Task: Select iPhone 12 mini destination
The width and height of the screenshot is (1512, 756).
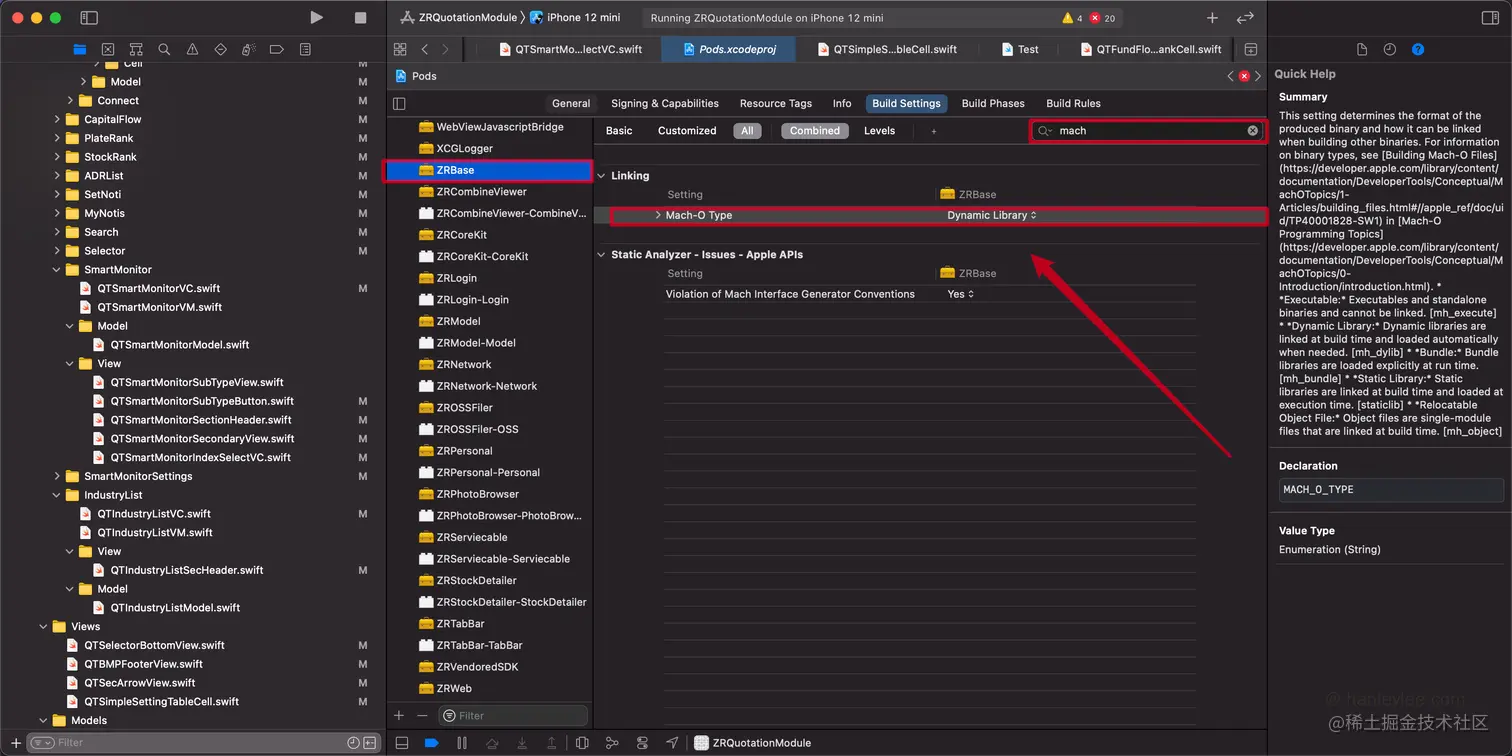Action: click(x=575, y=18)
